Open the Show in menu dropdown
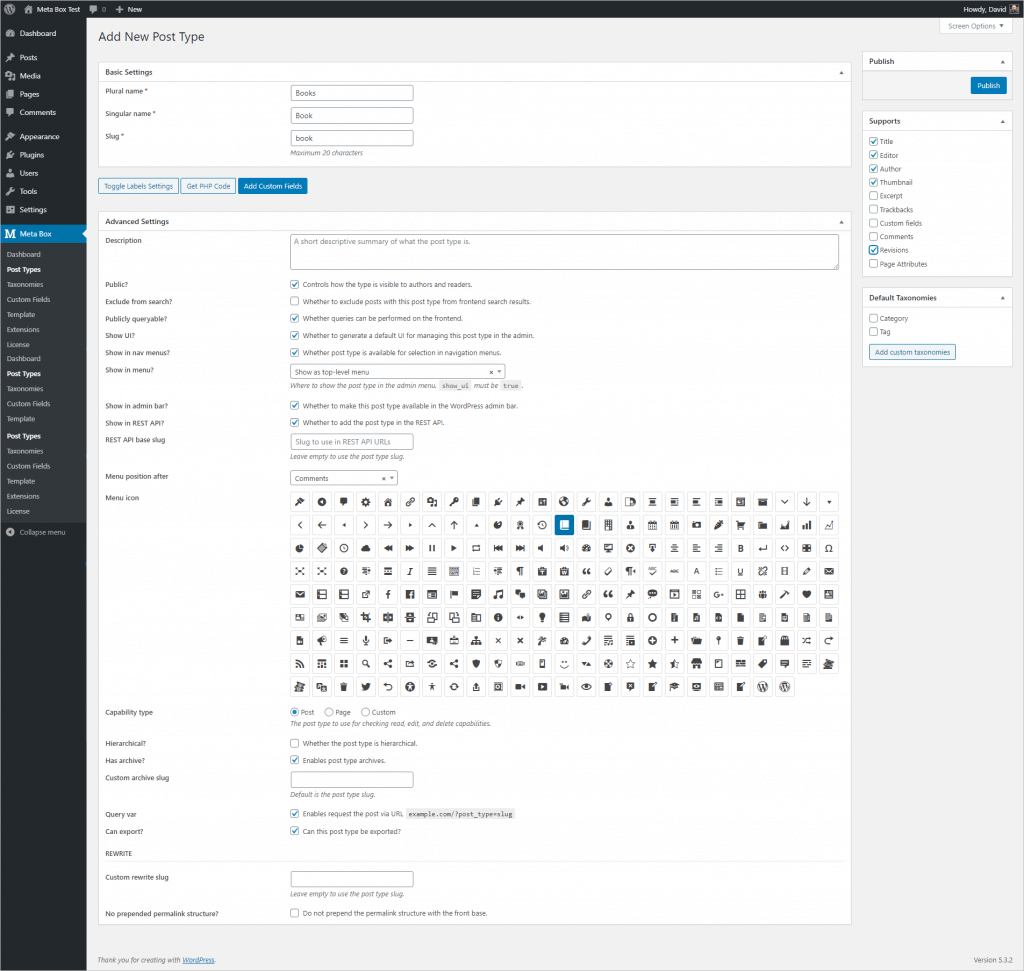 397,372
